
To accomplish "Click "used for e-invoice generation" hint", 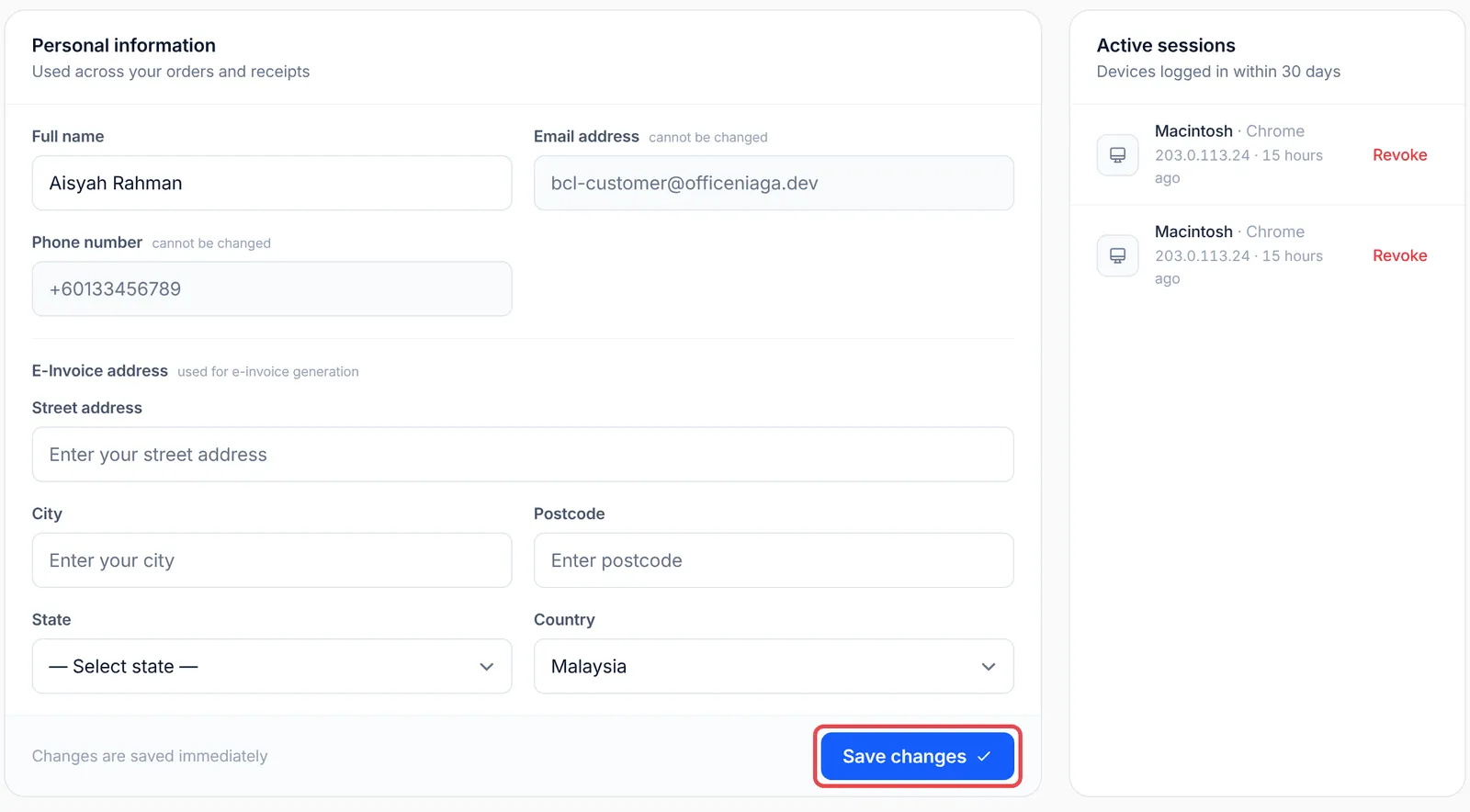I will [268, 372].
